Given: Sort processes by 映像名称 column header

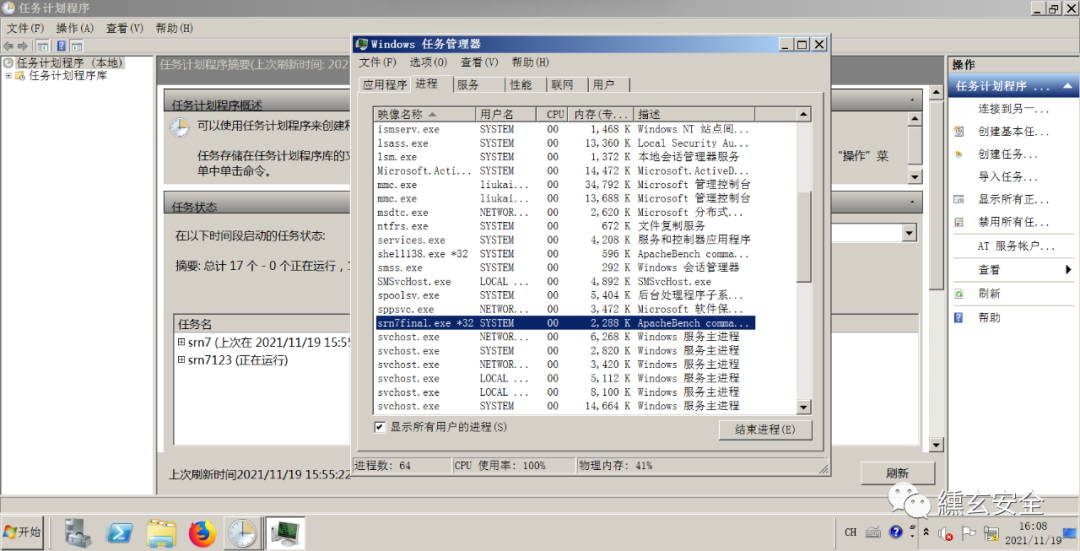Looking at the screenshot, I should (424, 114).
